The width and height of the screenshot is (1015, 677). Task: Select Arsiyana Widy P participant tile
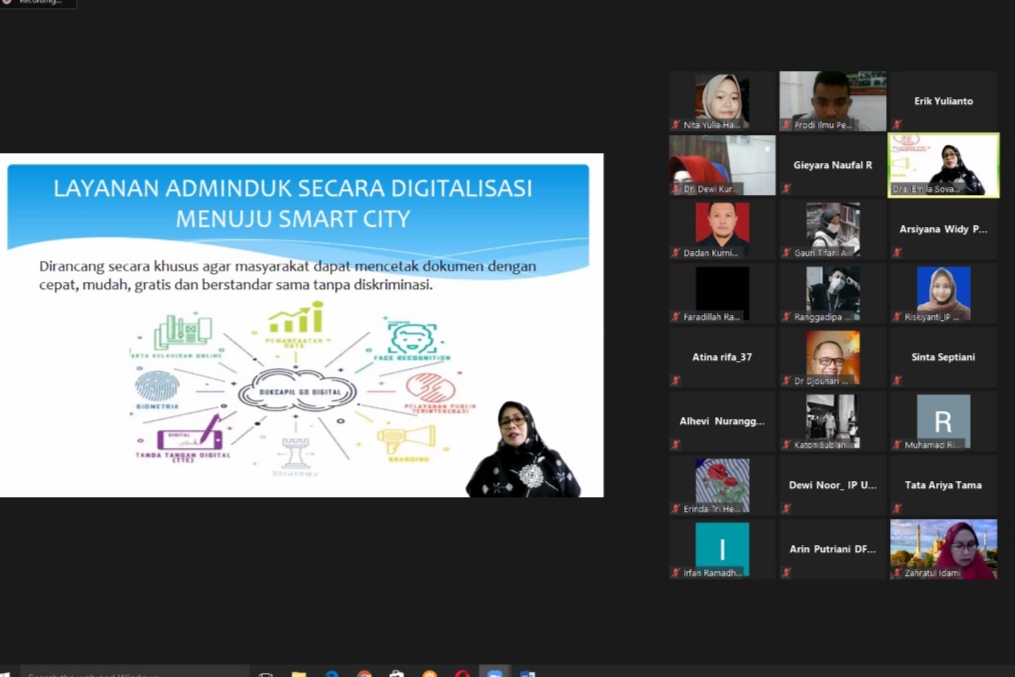pos(943,229)
